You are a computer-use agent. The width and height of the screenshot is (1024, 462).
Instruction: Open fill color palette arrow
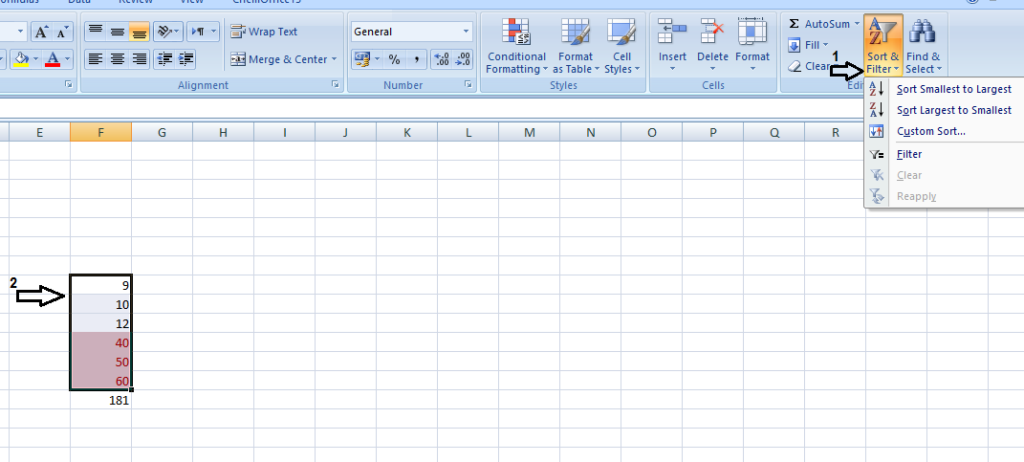pos(37,59)
